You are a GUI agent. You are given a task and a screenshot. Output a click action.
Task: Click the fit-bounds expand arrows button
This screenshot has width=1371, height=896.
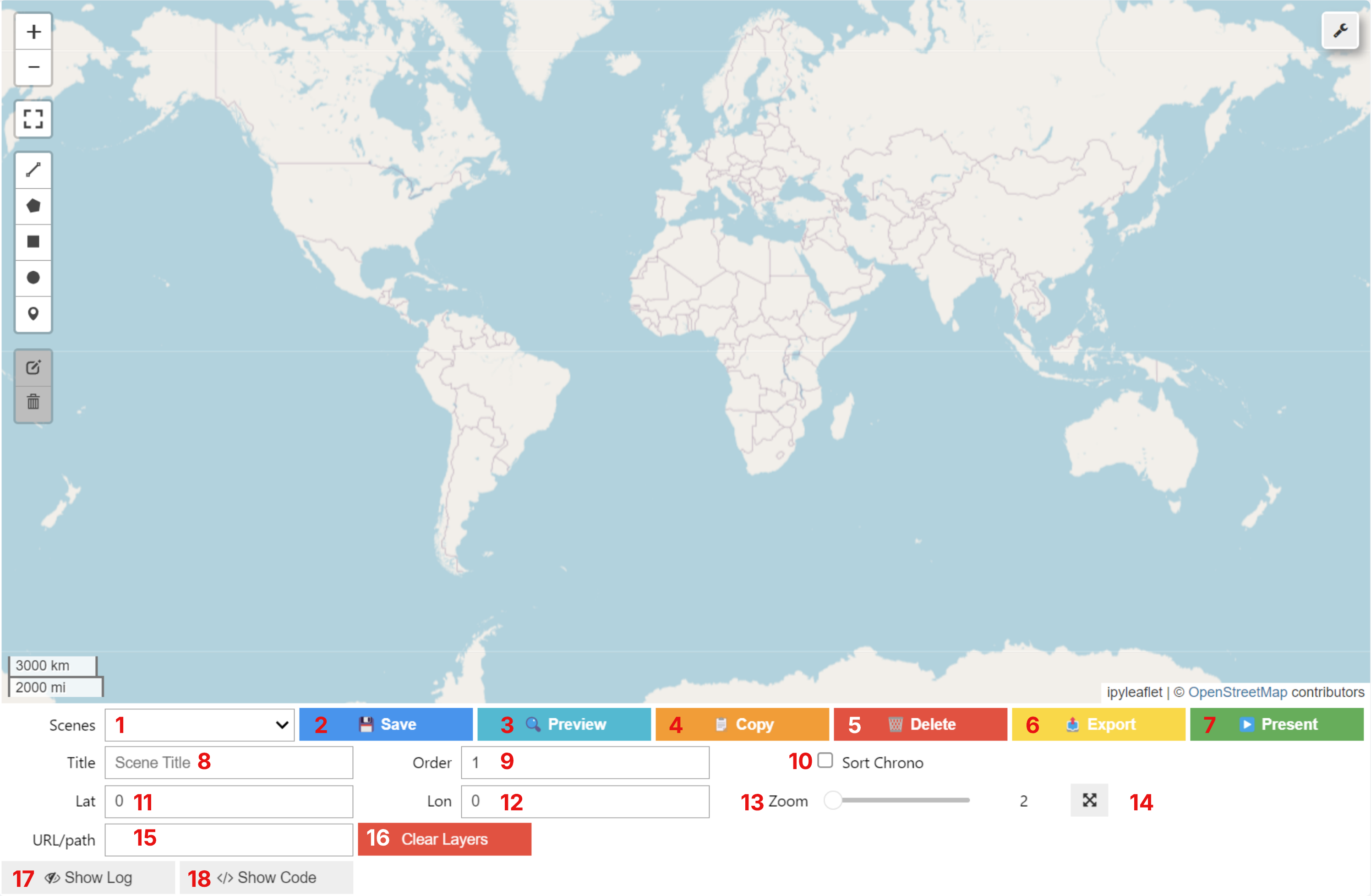pos(1089,800)
